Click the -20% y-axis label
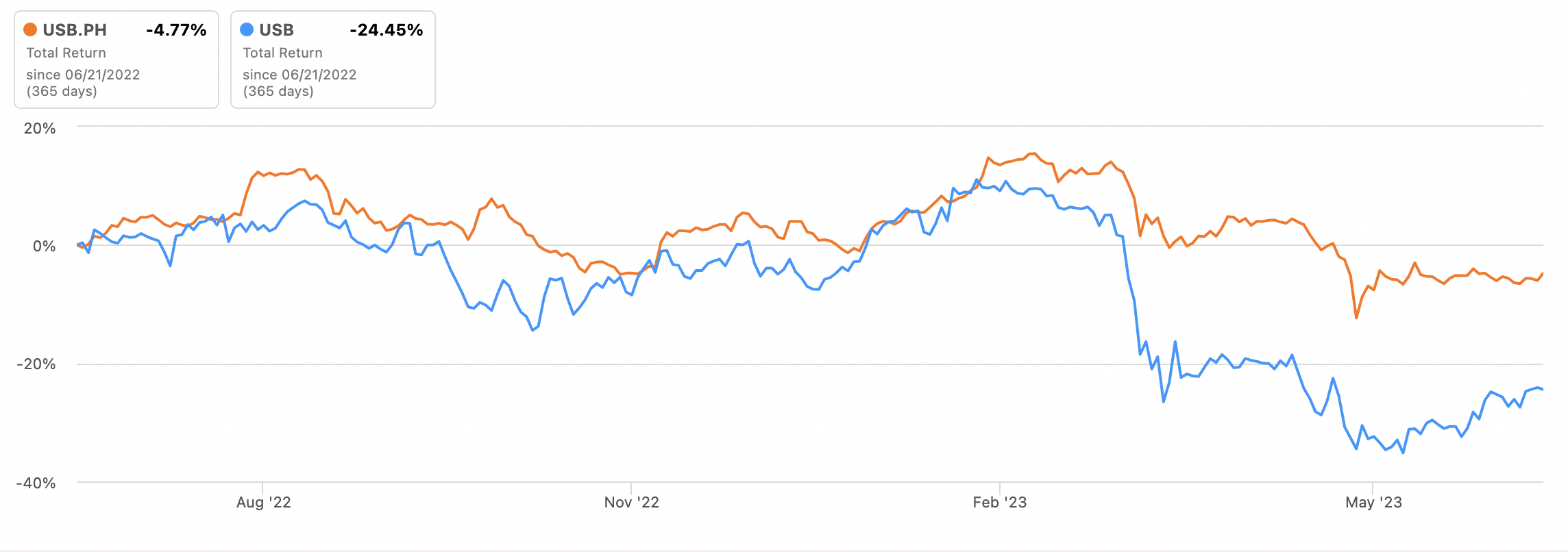 36,364
